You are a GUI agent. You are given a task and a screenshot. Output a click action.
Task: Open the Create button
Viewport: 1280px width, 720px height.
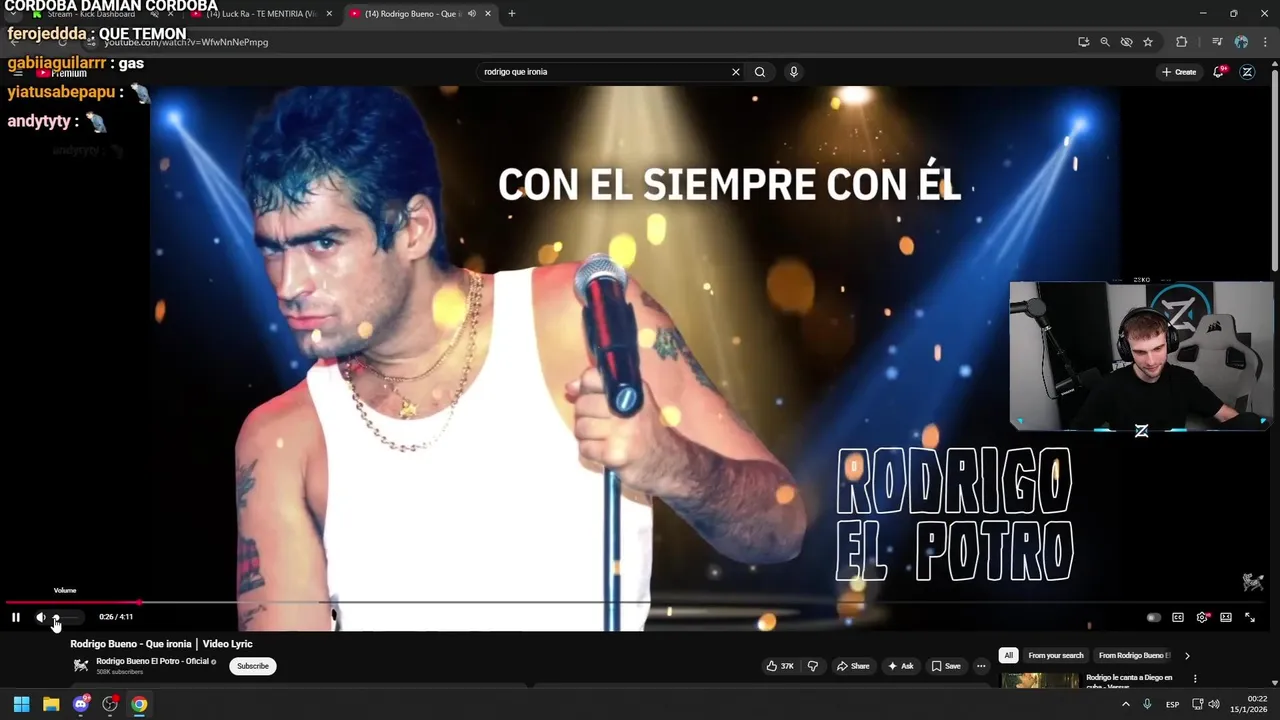point(1179,72)
